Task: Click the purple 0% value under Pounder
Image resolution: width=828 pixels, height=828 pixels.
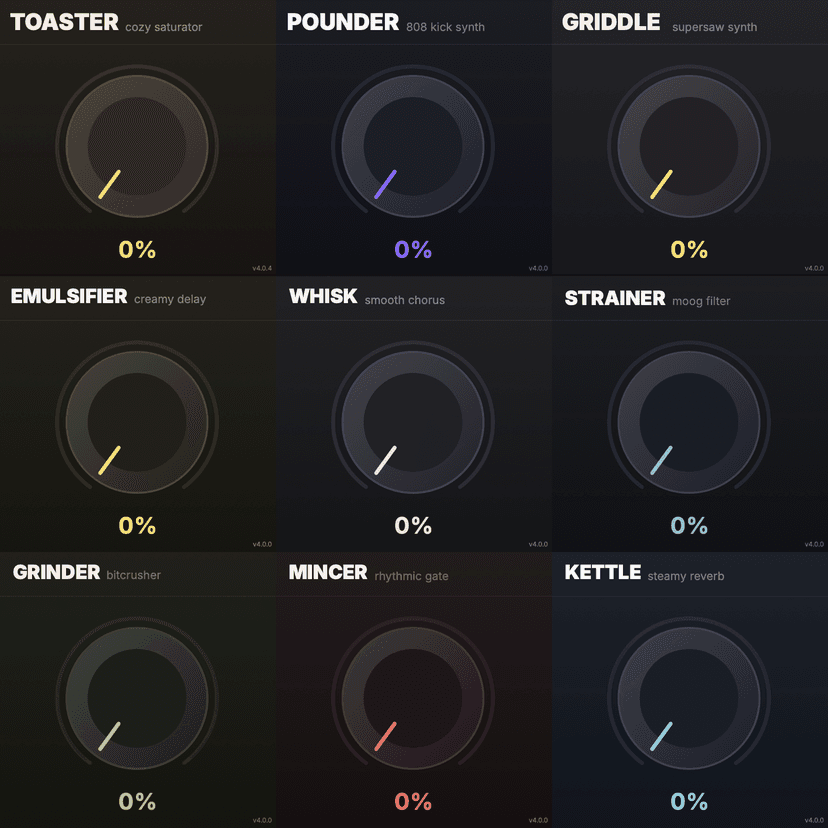Action: click(x=413, y=250)
